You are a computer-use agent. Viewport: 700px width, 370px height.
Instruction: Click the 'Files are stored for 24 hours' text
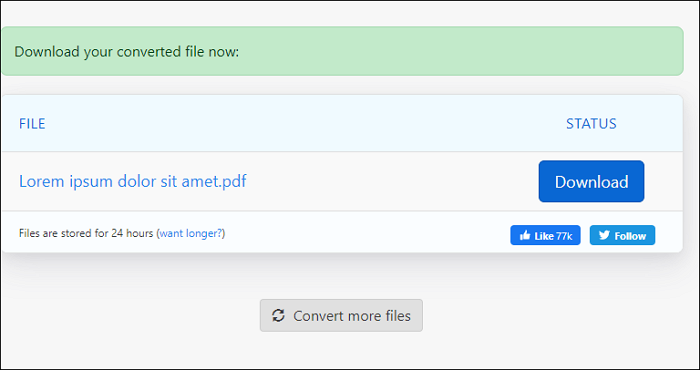click(86, 233)
